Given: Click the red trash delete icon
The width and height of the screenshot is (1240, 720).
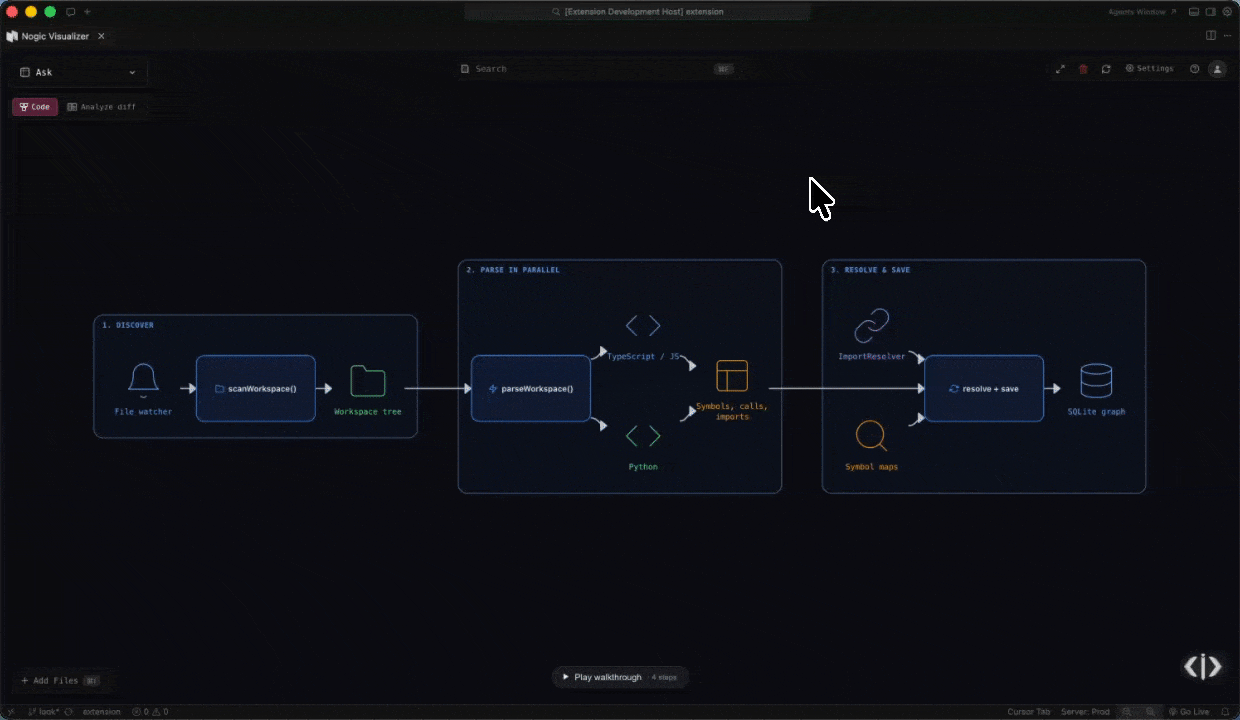Looking at the screenshot, I should (1083, 69).
